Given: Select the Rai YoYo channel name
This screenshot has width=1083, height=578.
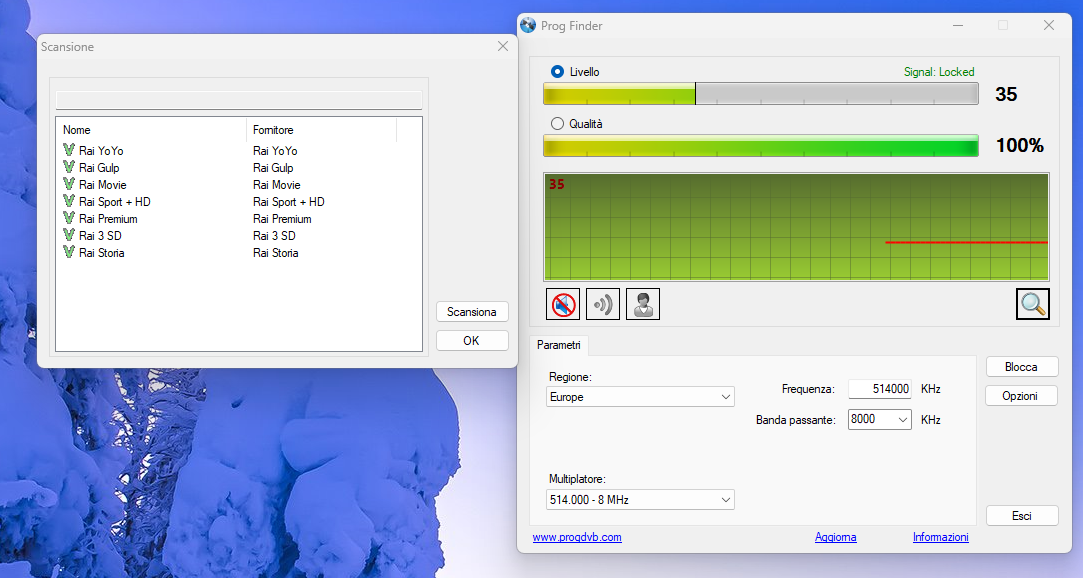Looking at the screenshot, I should (x=101, y=151).
